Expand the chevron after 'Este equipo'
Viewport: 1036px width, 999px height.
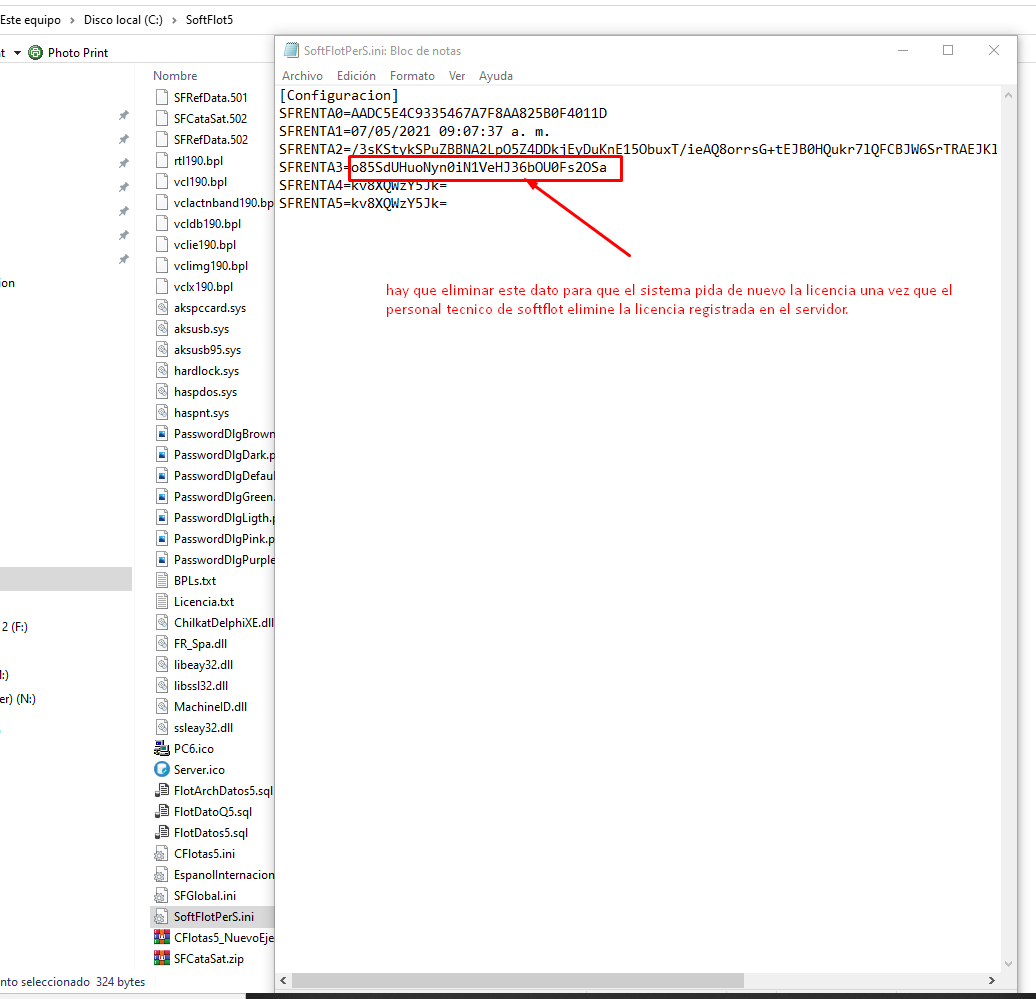(x=72, y=20)
